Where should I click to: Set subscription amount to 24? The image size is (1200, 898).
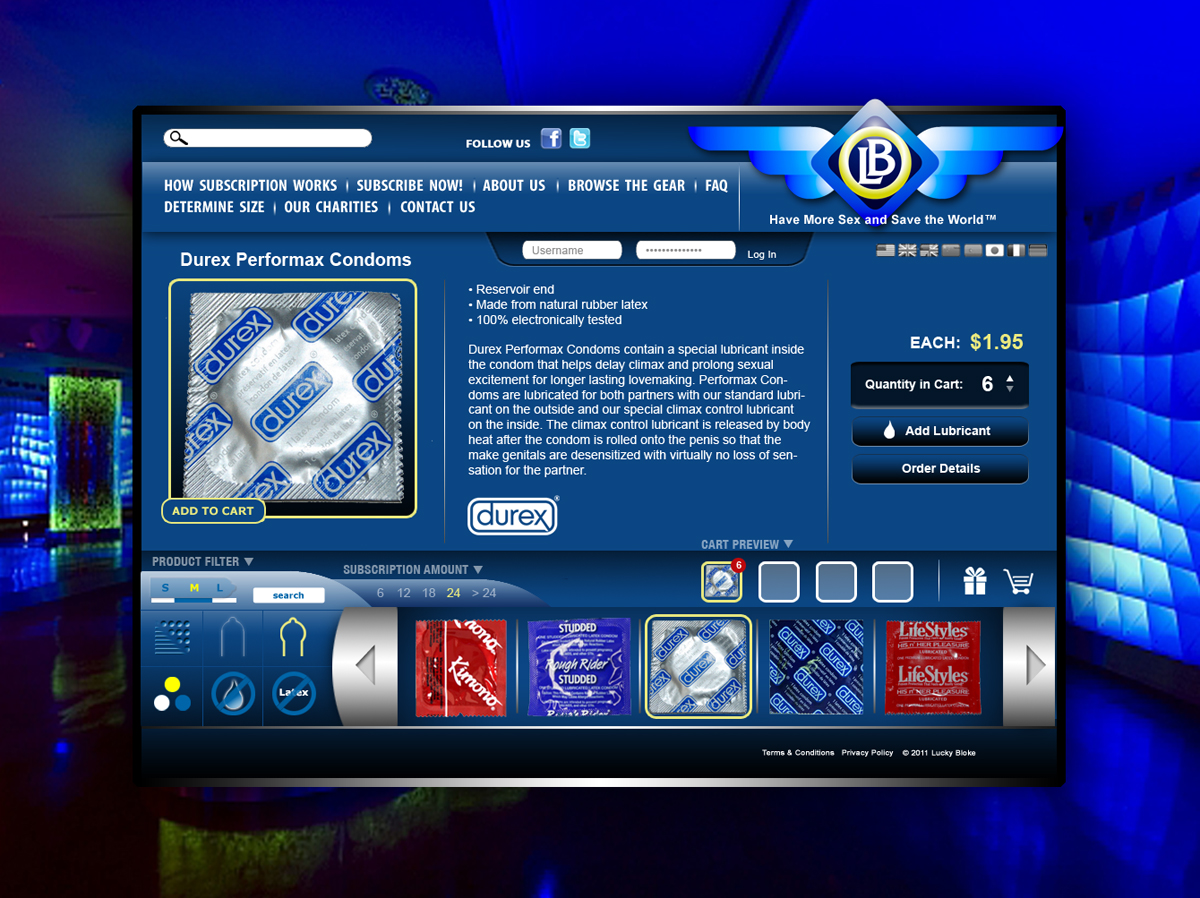(x=454, y=593)
